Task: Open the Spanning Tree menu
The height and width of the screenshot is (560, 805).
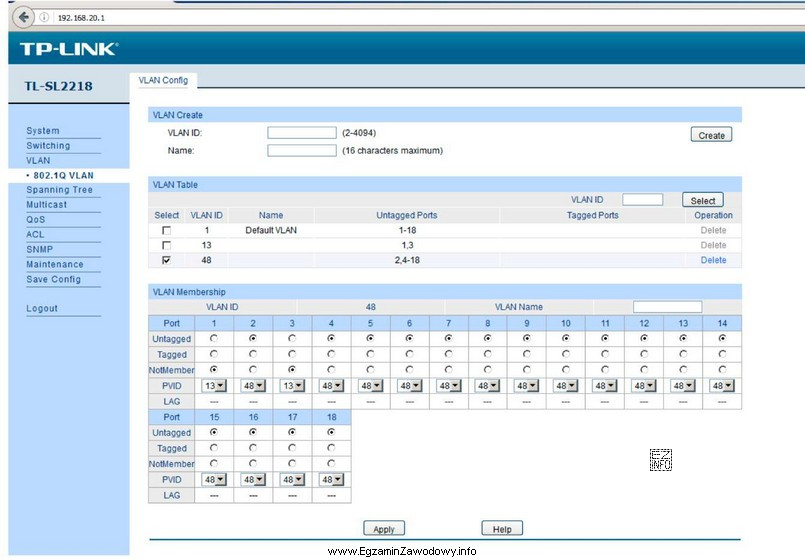Action: pos(60,189)
